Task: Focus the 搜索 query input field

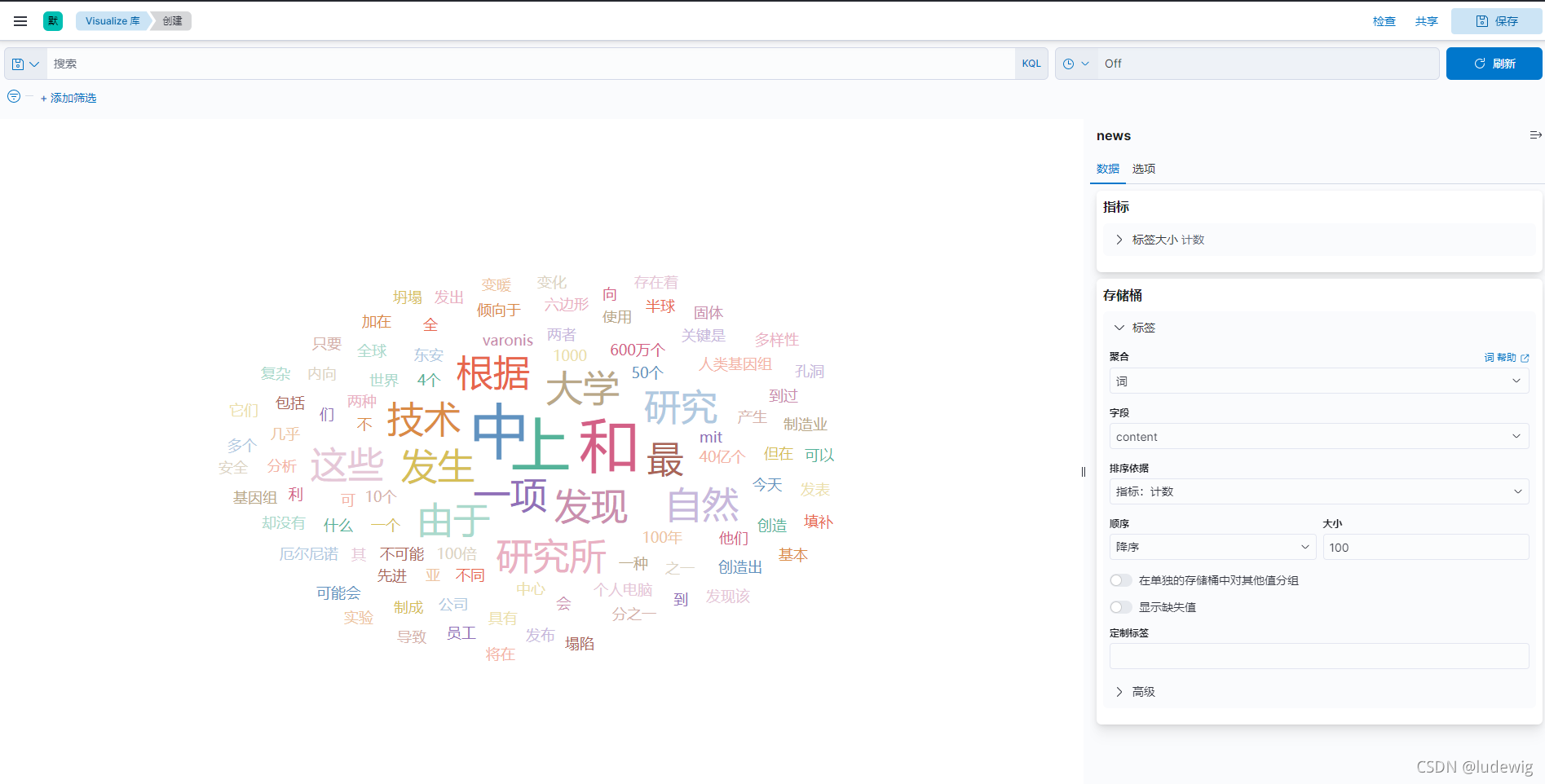Action: [x=530, y=64]
